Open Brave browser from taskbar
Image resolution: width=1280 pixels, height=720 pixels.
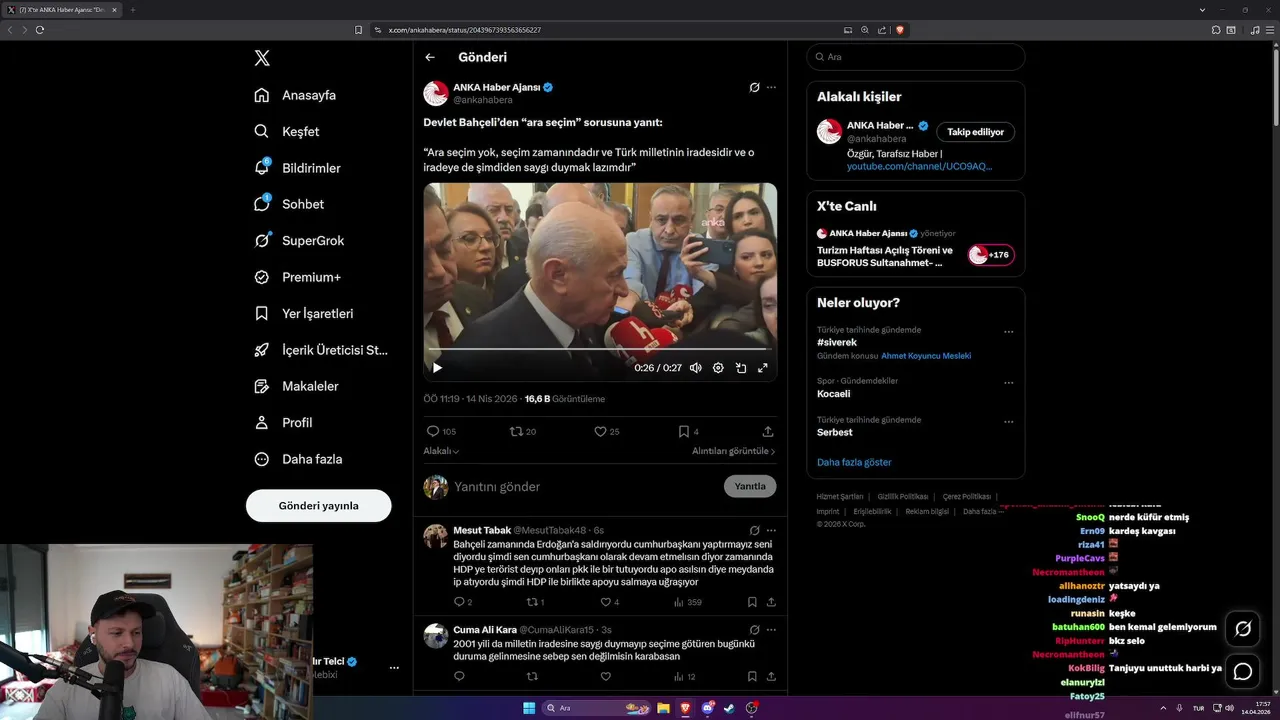tap(685, 708)
